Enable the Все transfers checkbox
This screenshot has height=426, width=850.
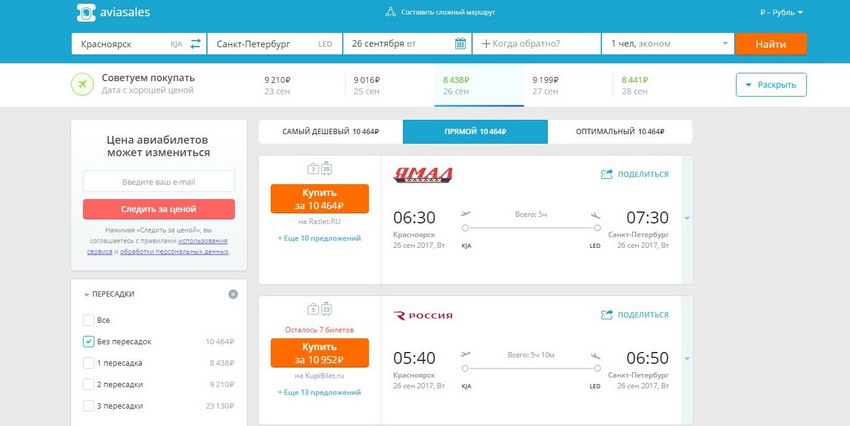(88, 320)
